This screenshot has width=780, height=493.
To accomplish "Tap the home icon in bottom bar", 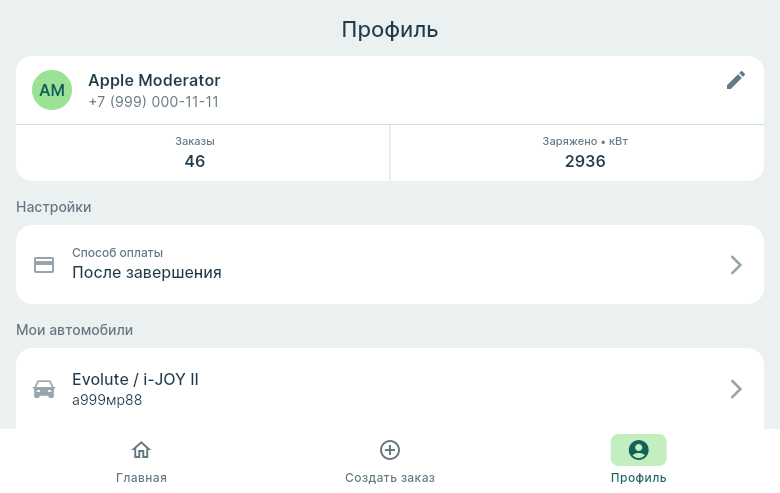I will click(141, 450).
